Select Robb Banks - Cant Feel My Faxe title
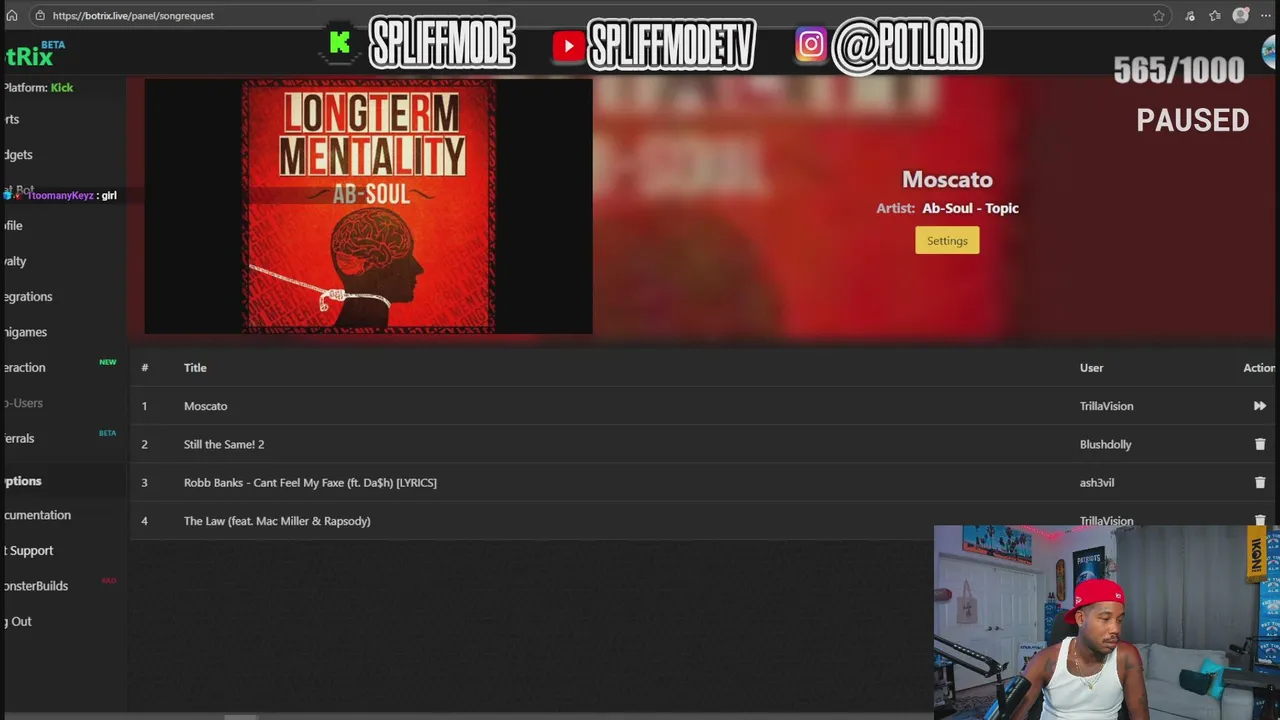 (310, 483)
